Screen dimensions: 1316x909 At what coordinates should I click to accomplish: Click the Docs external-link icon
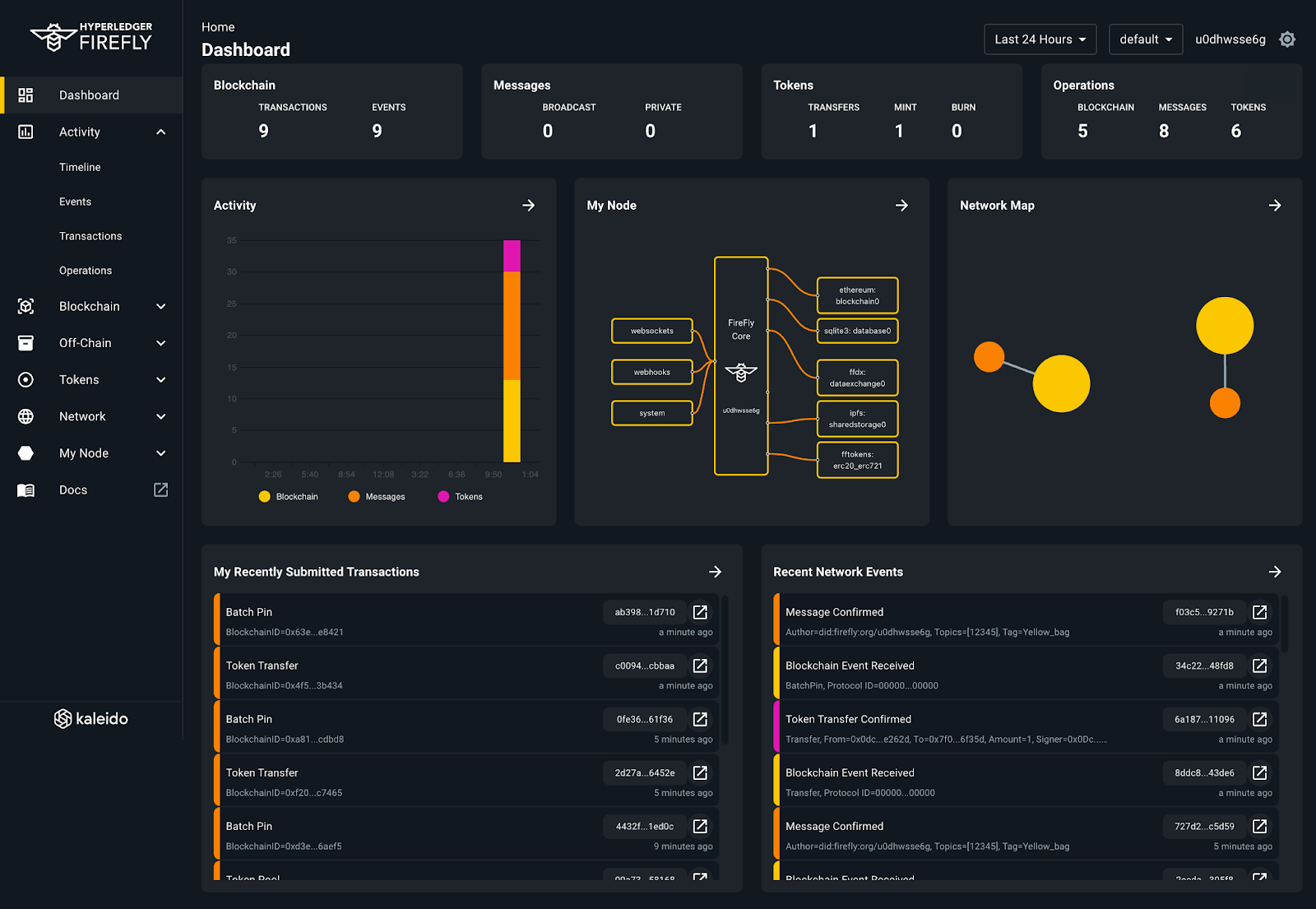tap(160, 489)
